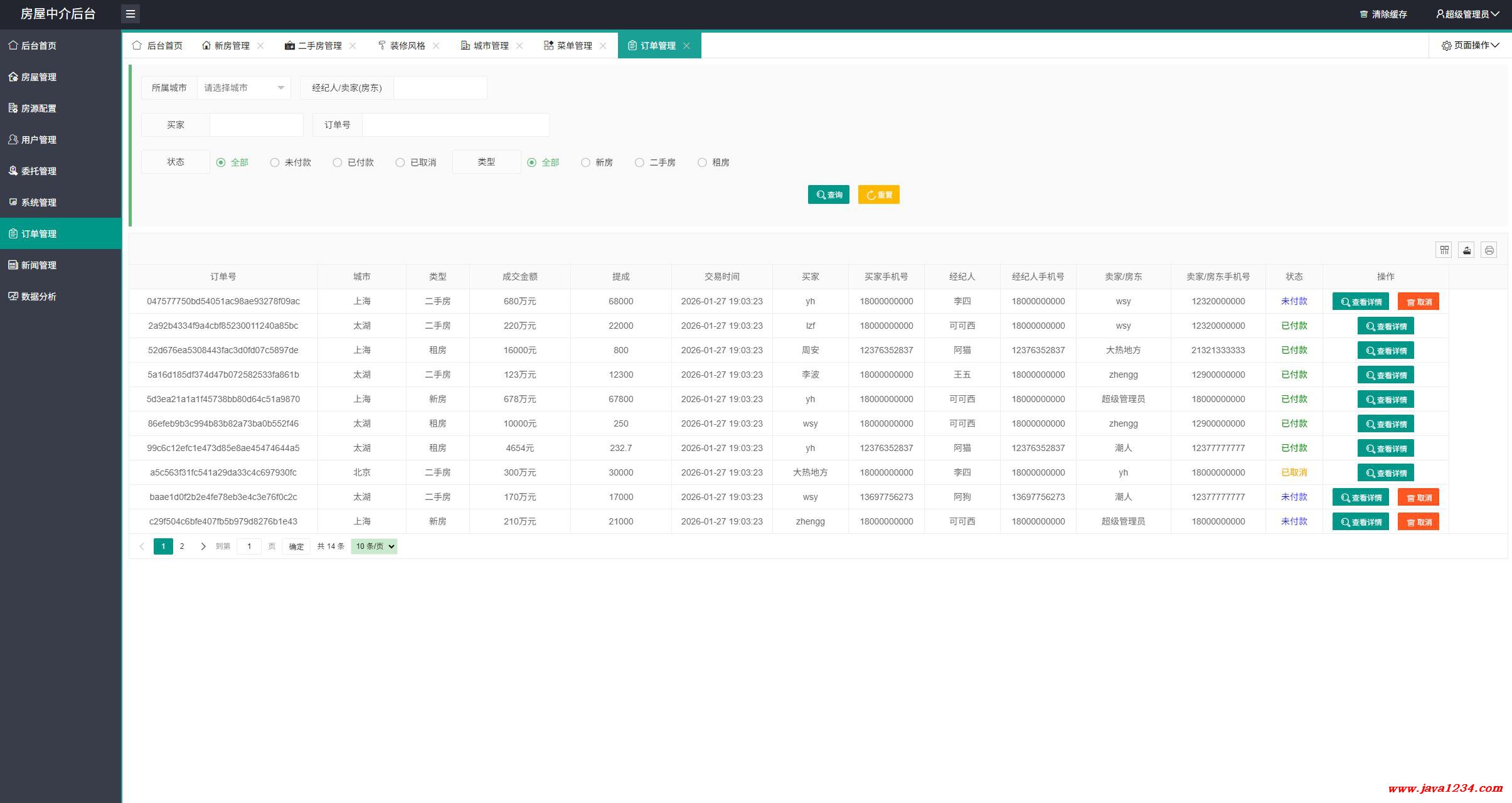Click the green 查询 search button
Viewport: 1512px width, 803px height.
(828, 194)
